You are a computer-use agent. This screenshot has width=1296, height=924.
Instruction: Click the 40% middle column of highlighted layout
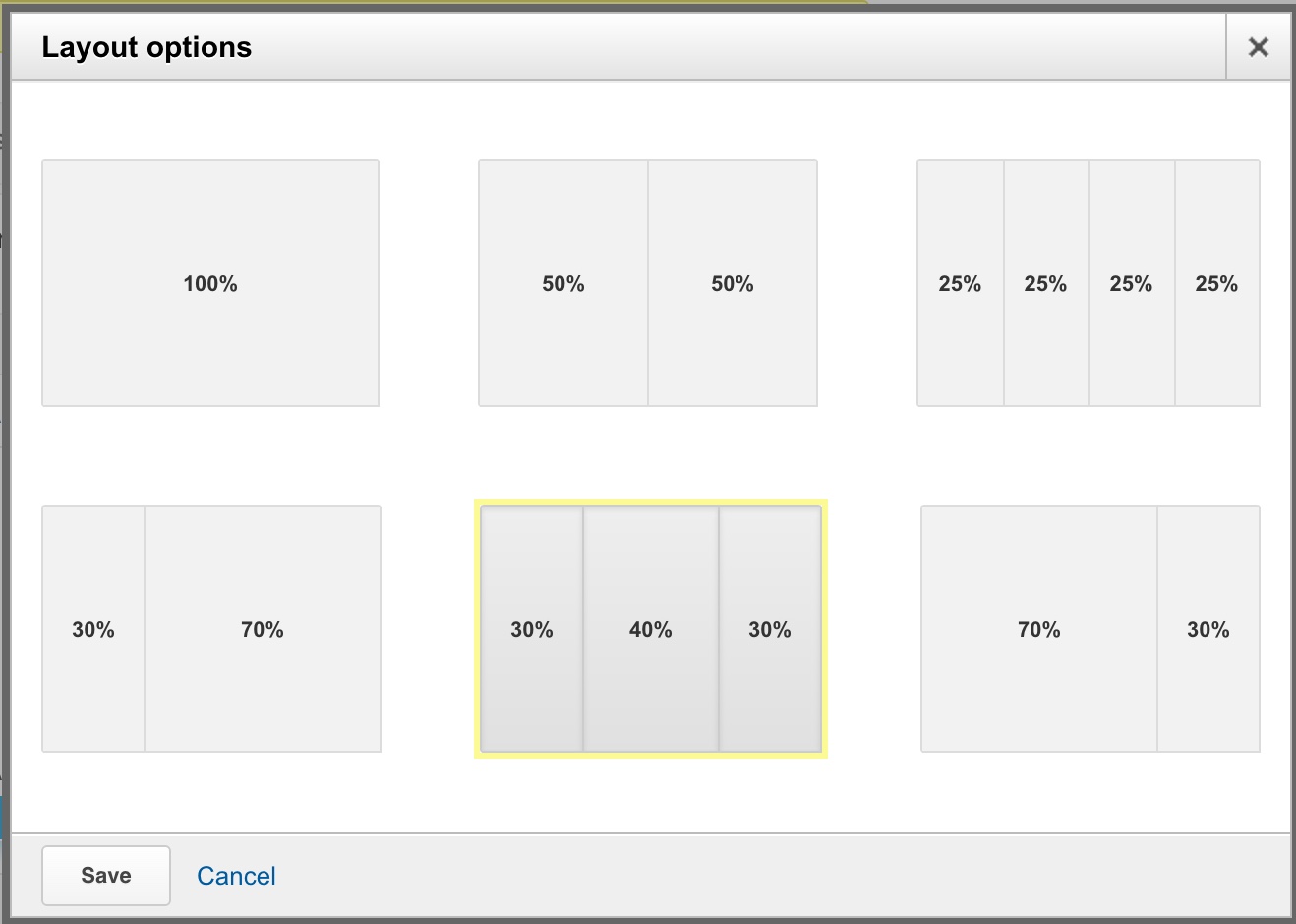coord(651,629)
